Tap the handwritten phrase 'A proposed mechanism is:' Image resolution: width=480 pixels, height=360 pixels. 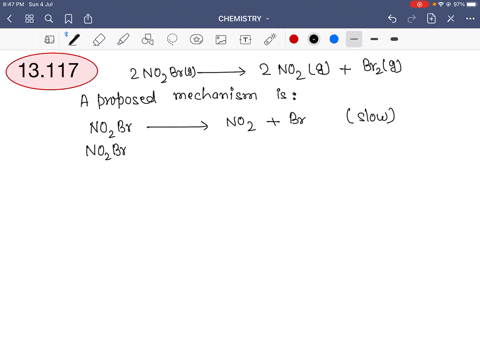pos(188,98)
